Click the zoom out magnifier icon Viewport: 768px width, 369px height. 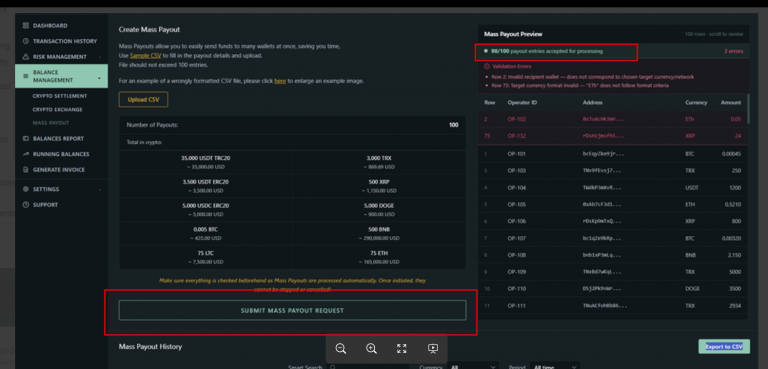(341, 348)
